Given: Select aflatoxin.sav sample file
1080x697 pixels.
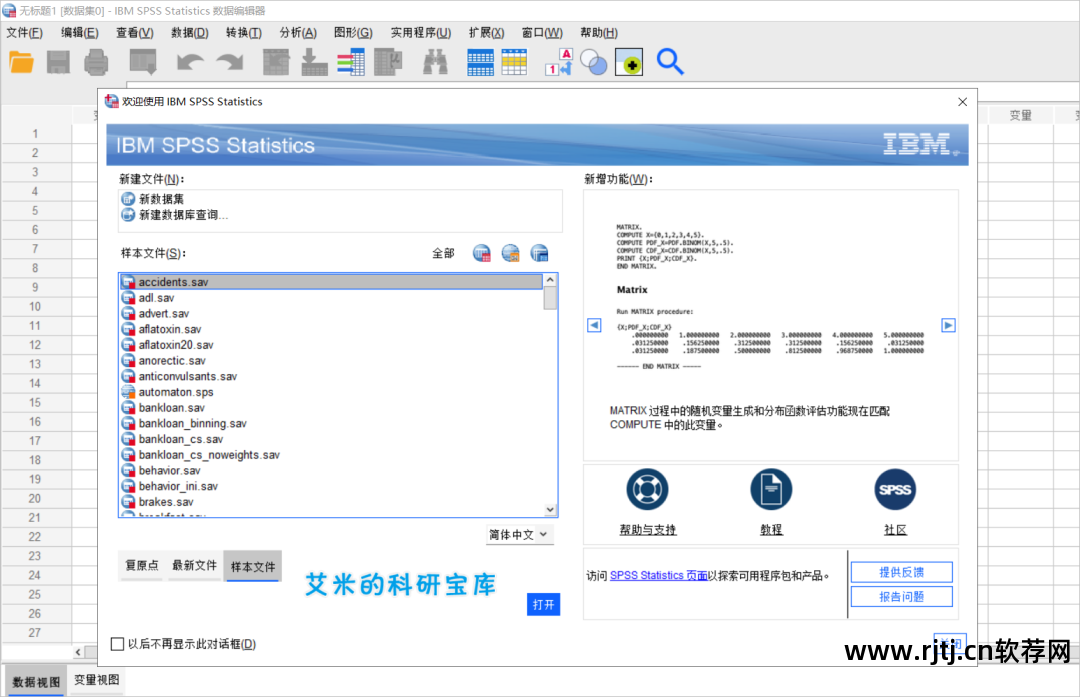Looking at the screenshot, I should [x=331, y=329].
